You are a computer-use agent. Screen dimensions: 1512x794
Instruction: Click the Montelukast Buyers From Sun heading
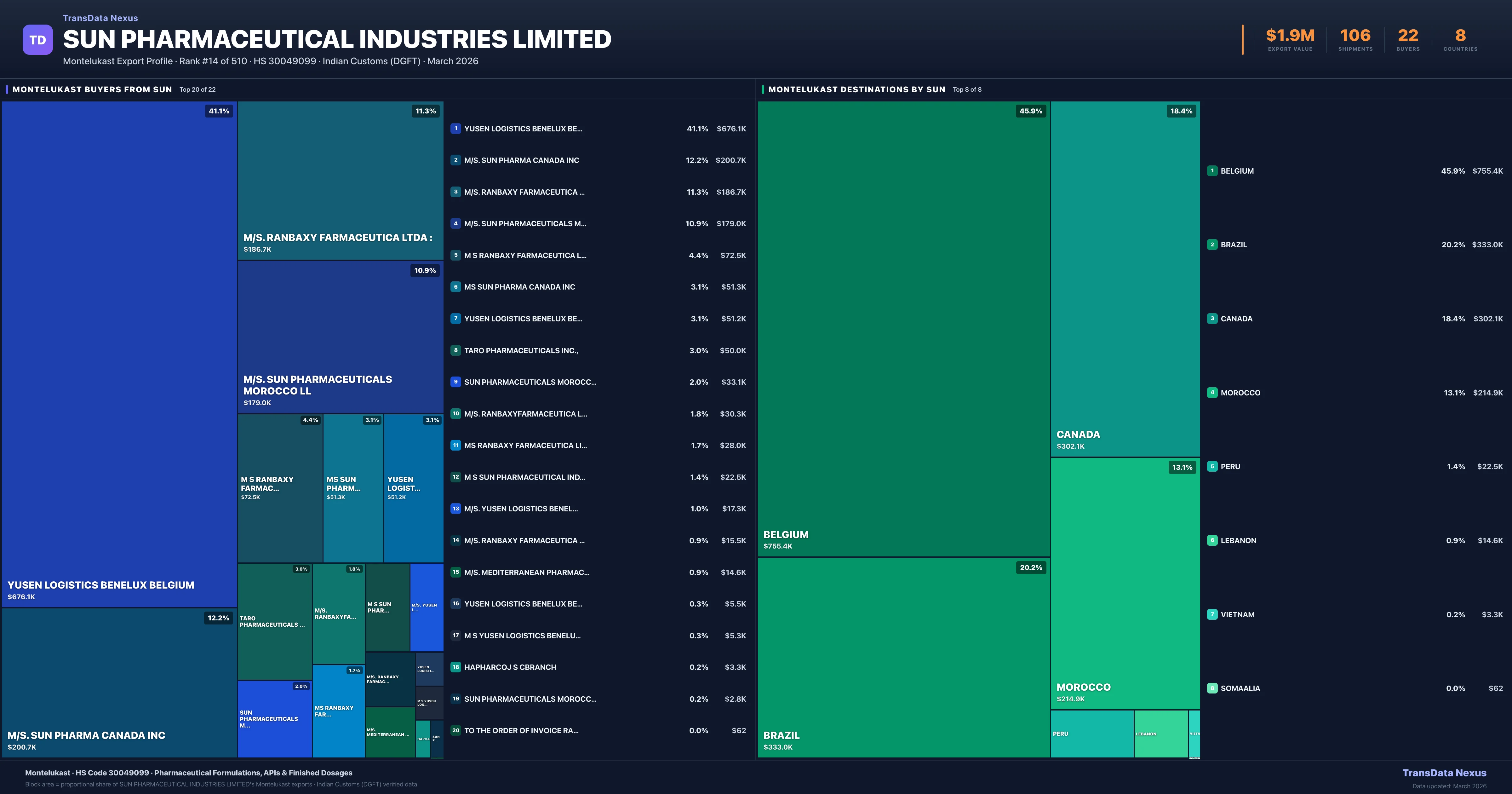pos(92,89)
